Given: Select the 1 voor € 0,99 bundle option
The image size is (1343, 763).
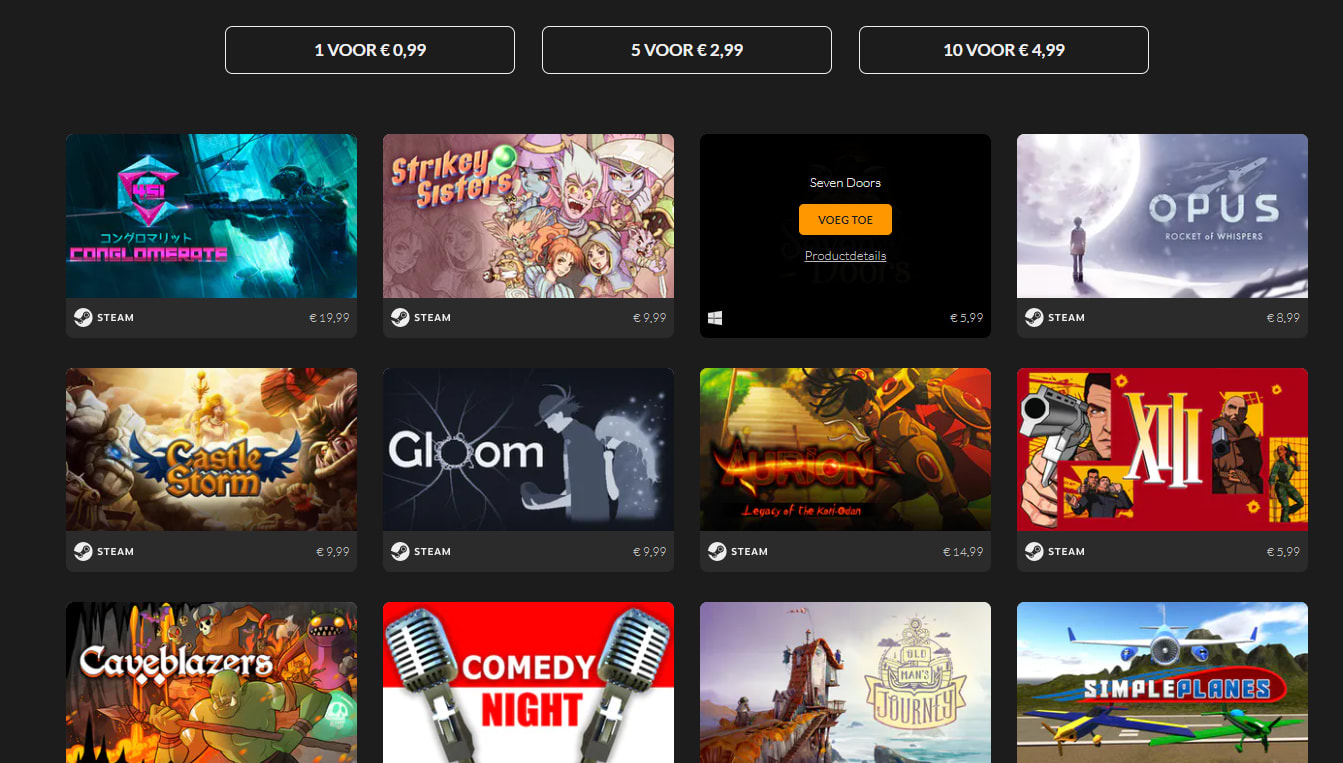Looking at the screenshot, I should (x=370, y=50).
